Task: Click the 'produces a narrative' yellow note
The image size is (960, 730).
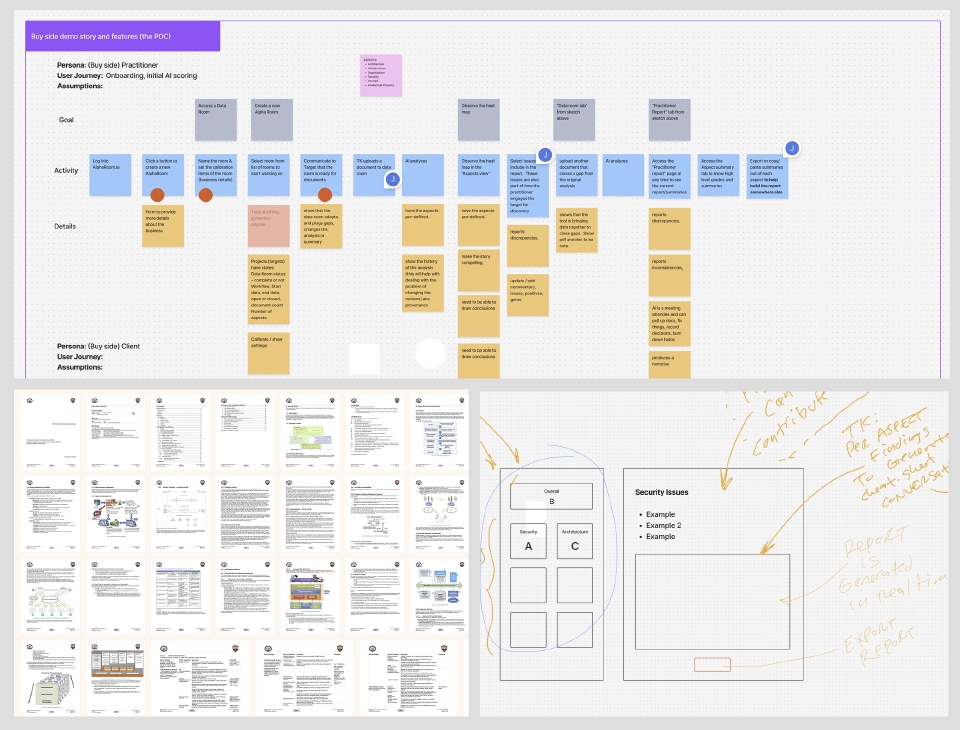Action: 670,364
